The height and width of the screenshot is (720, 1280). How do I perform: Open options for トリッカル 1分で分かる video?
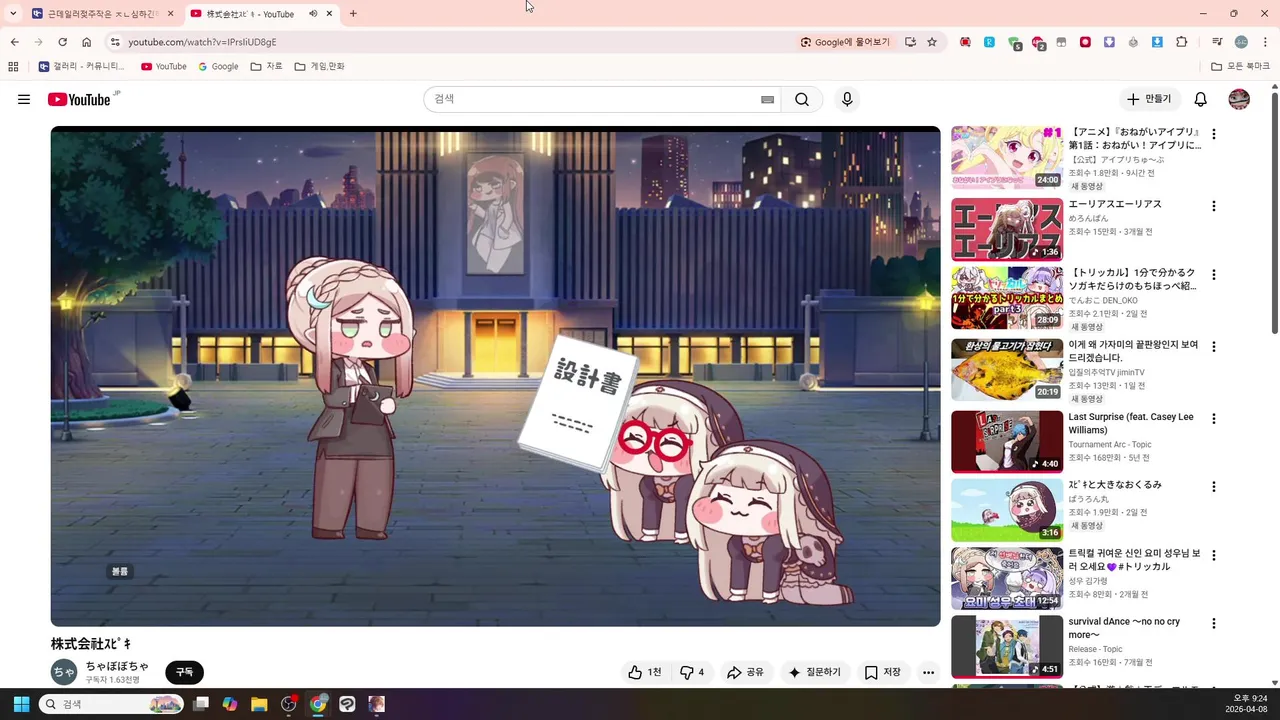(1214, 274)
